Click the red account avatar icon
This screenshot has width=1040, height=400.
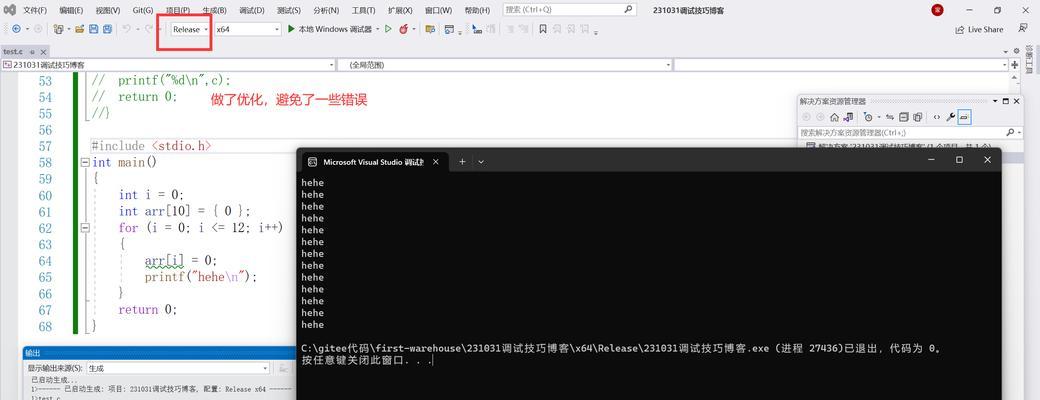tap(937, 10)
